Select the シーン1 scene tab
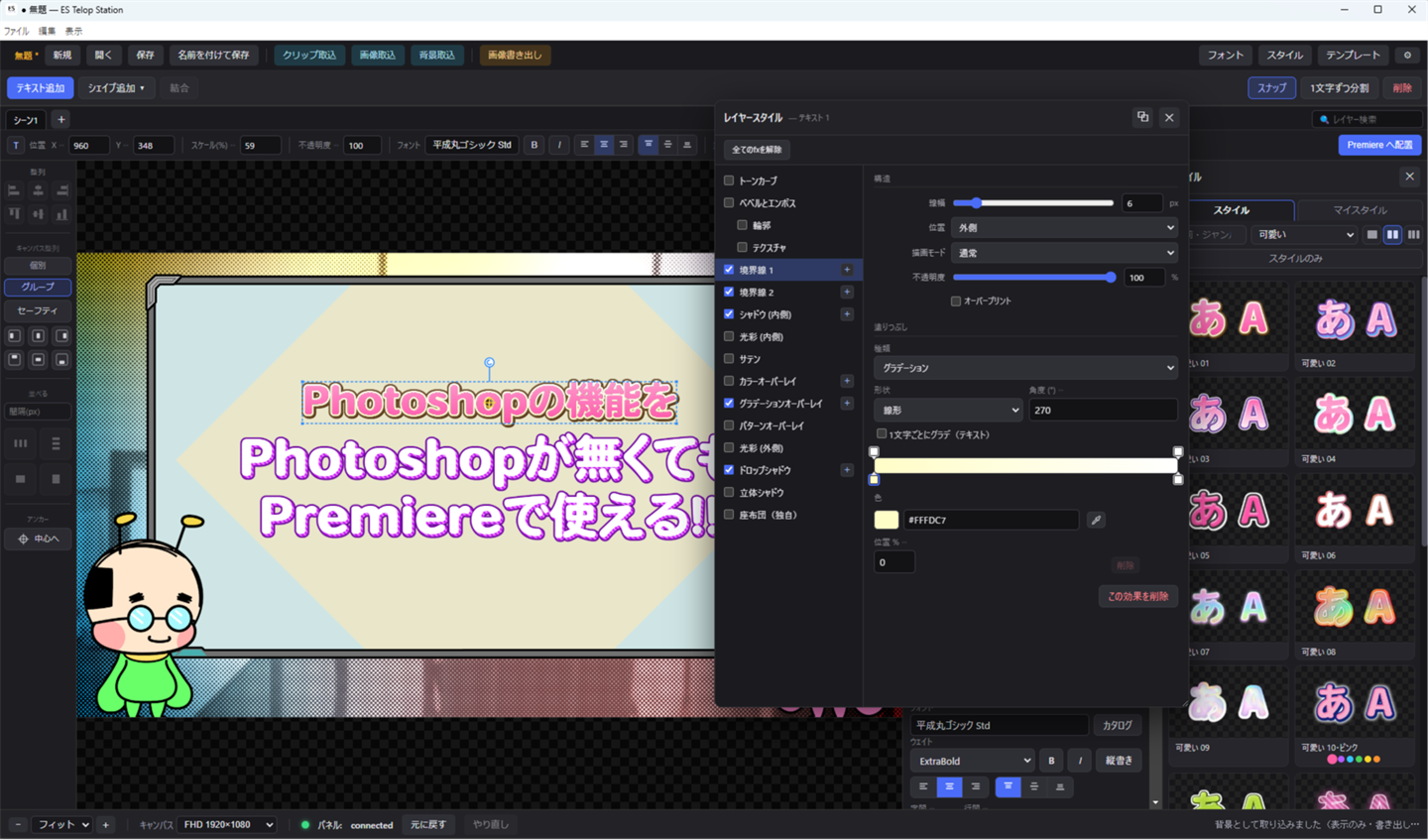1428x840 pixels. point(26,120)
